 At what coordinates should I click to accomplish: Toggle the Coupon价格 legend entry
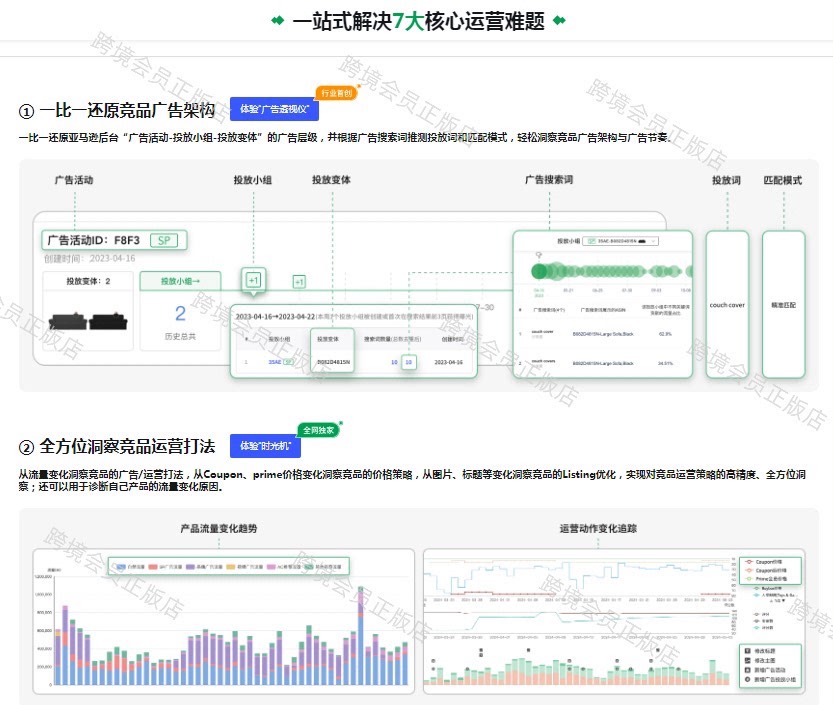click(x=763, y=562)
